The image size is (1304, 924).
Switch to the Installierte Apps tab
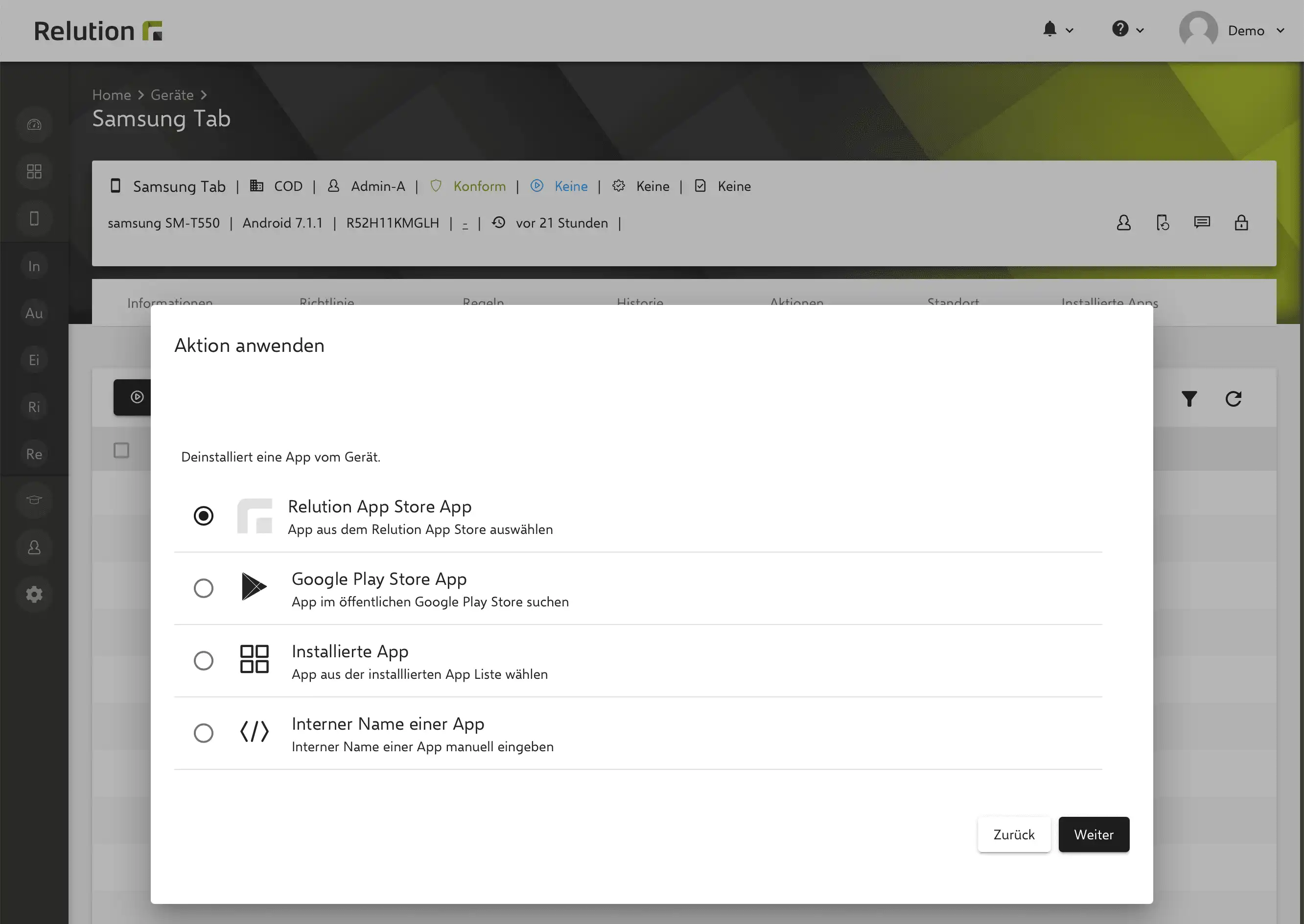click(x=1109, y=301)
